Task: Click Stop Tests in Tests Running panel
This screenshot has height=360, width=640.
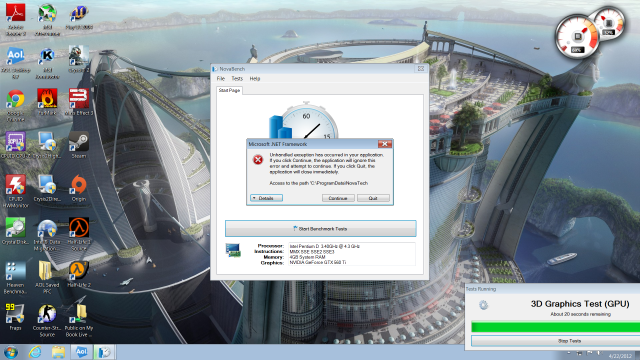Action: click(x=556, y=341)
